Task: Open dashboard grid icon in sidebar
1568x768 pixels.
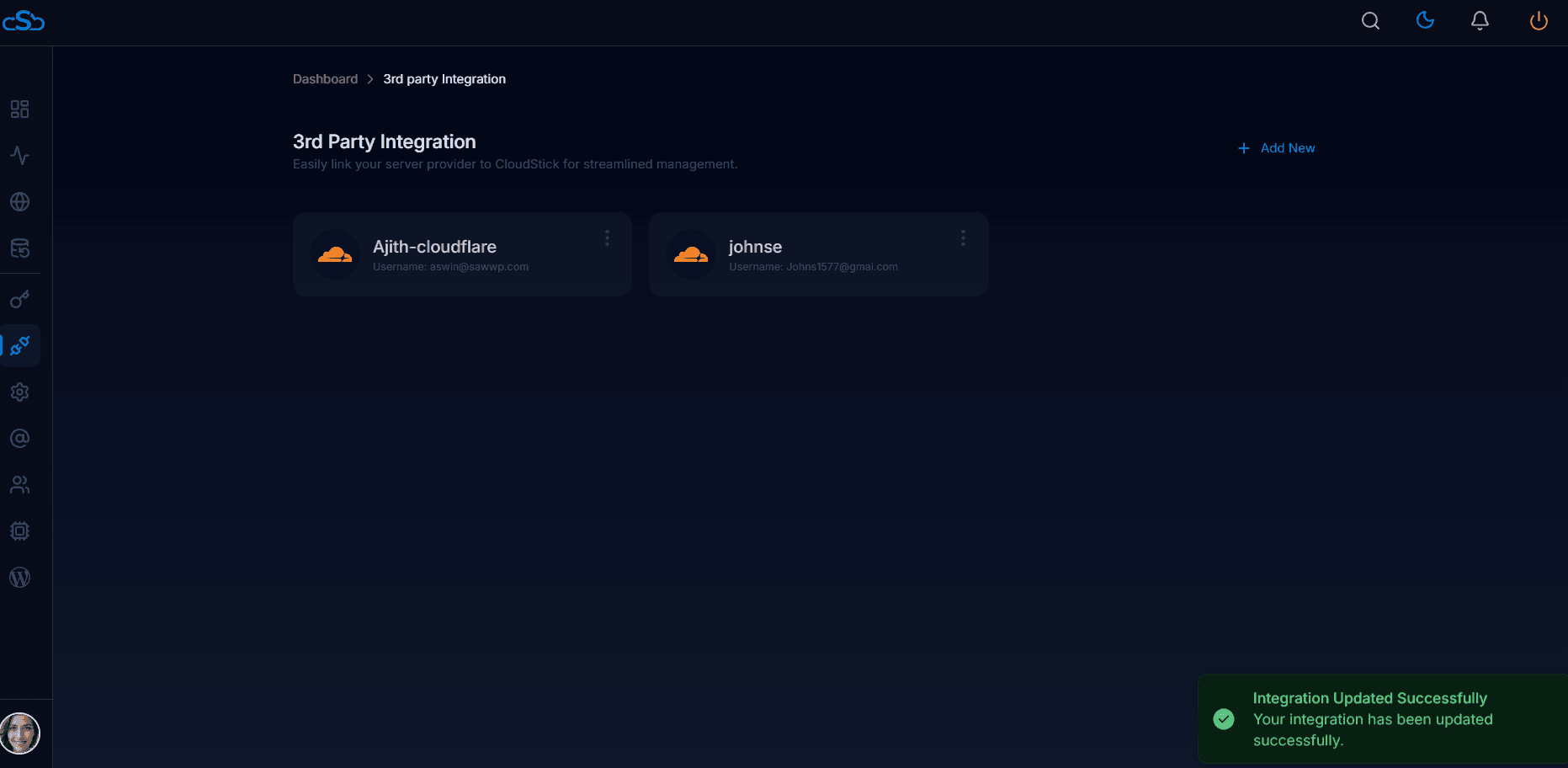Action: point(20,109)
